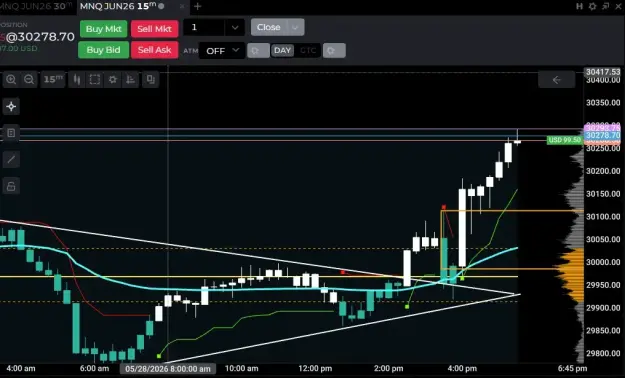The image size is (625, 378).
Task: Open the 15m timeframe selector
Action: (53, 79)
